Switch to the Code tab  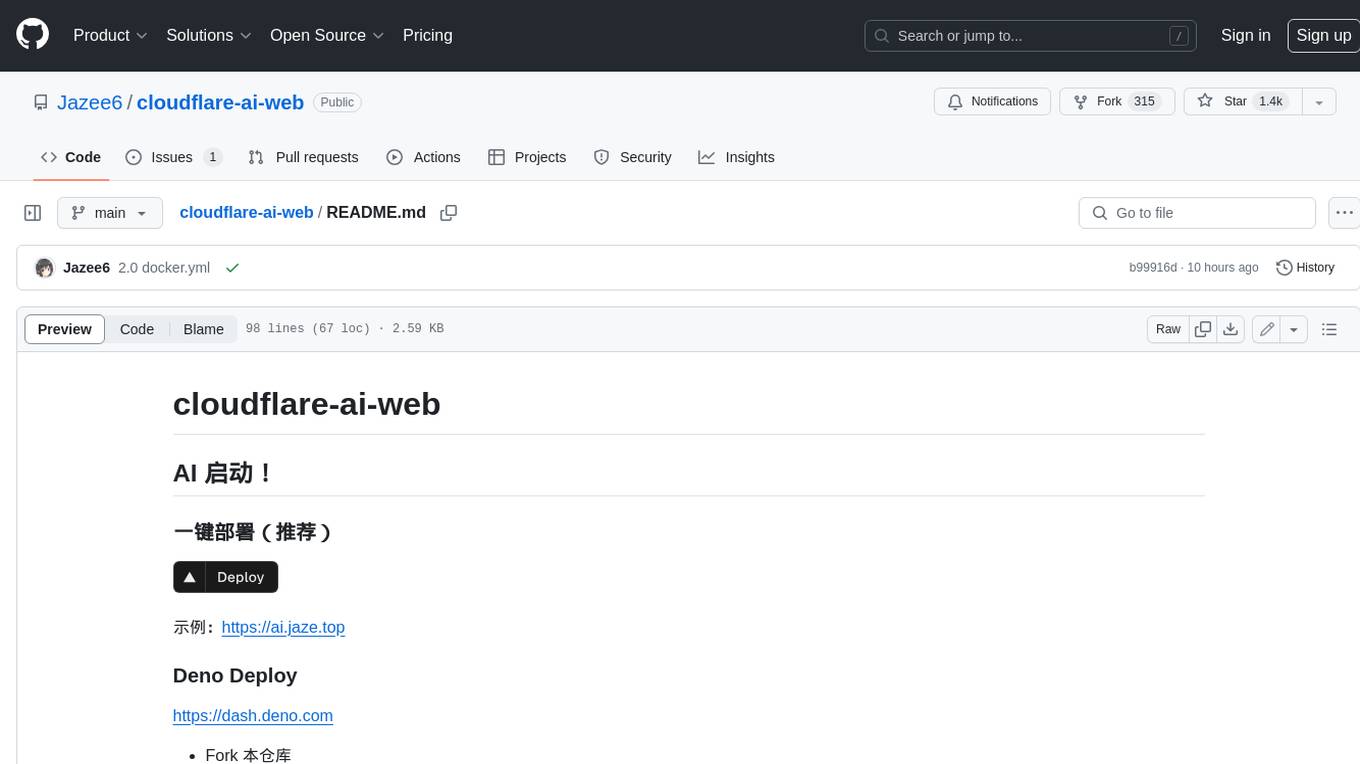[x=71, y=157]
